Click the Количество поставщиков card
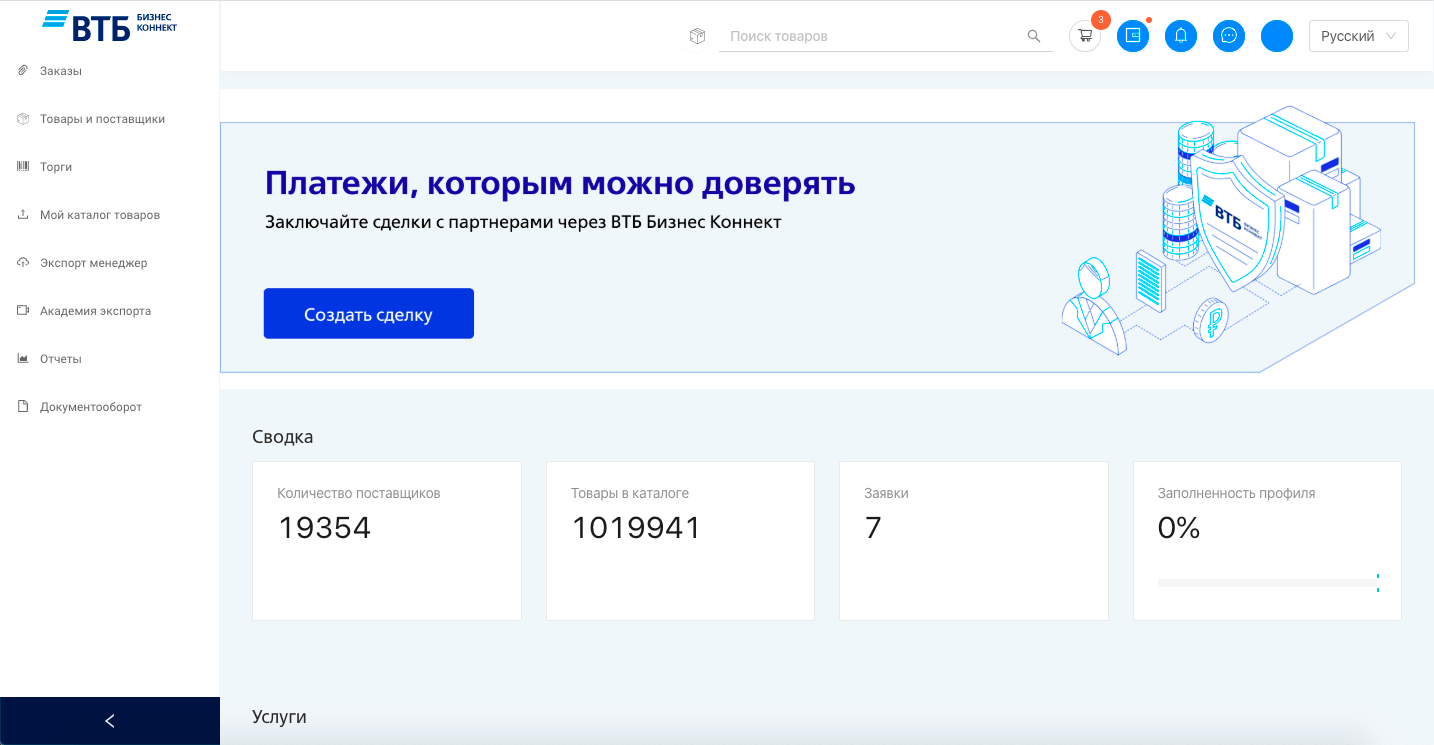The height and width of the screenshot is (745, 1434). pos(387,541)
